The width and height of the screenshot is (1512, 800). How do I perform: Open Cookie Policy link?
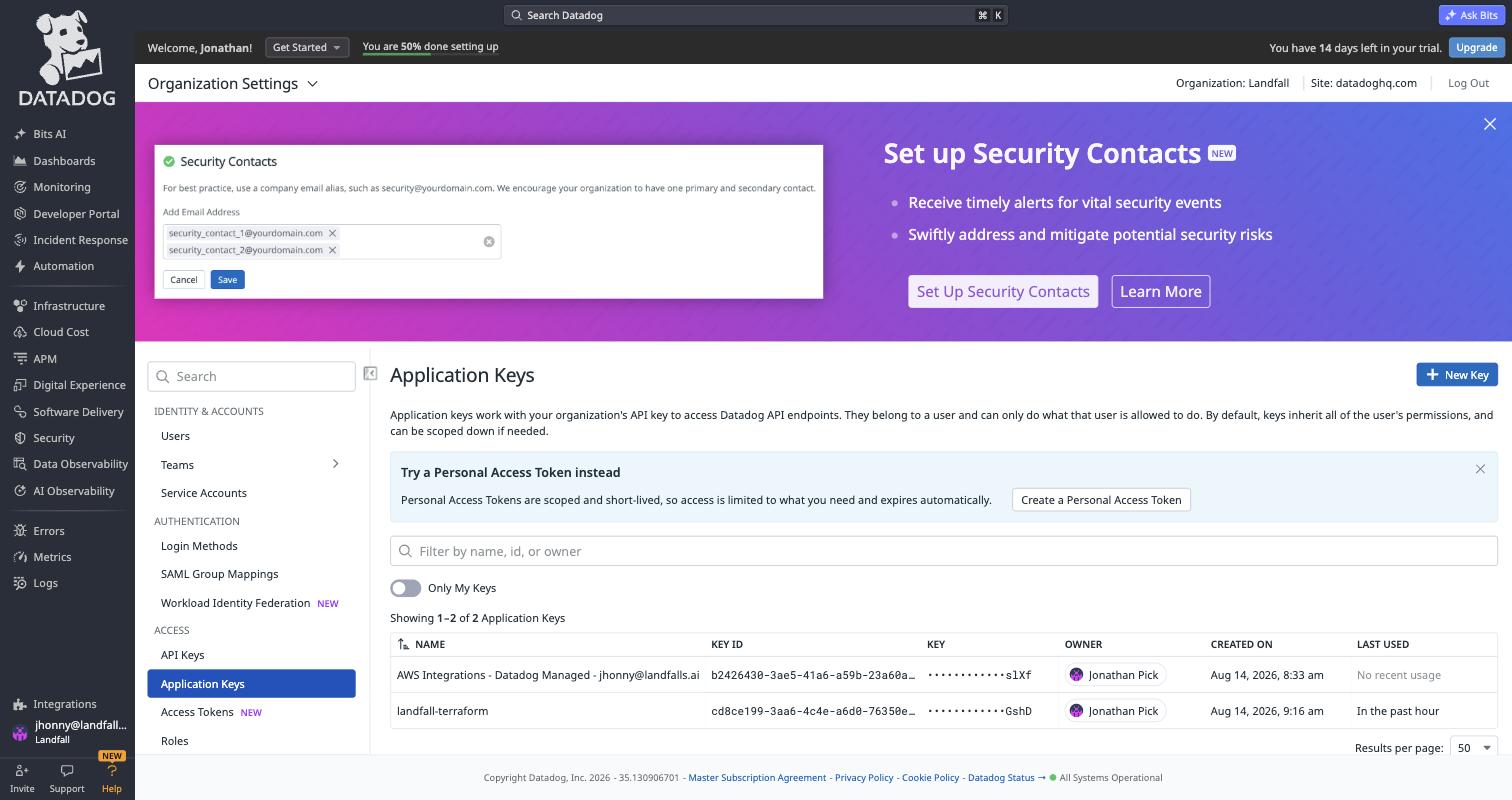[930, 778]
